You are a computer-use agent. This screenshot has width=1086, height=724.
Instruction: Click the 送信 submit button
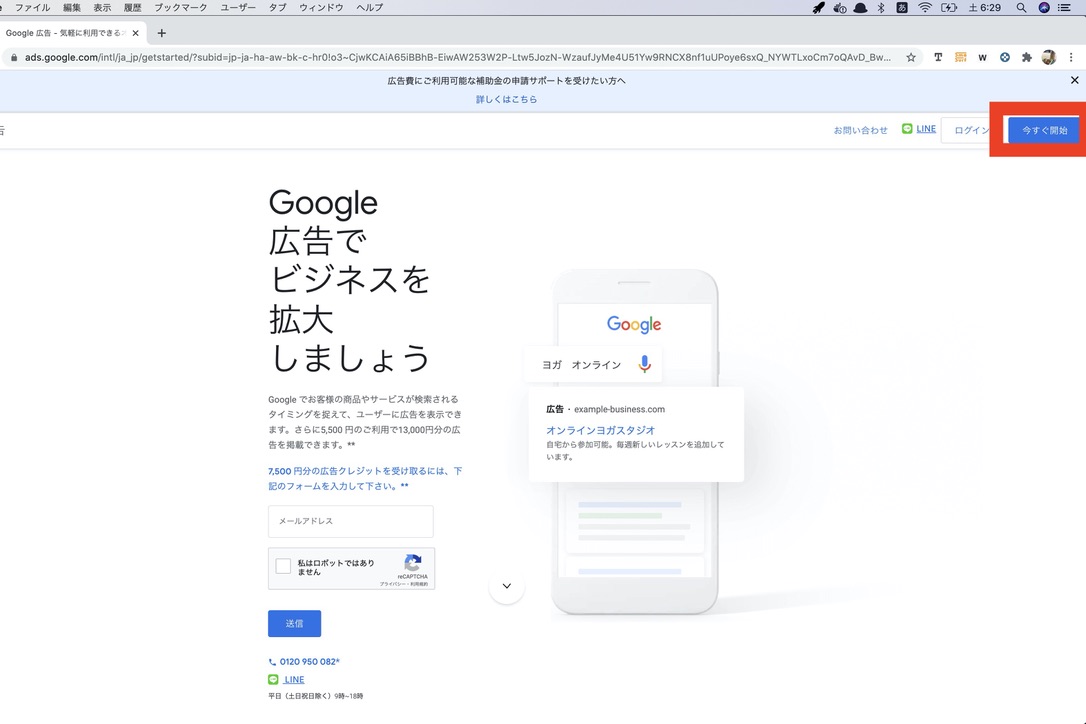pyautogui.click(x=294, y=624)
